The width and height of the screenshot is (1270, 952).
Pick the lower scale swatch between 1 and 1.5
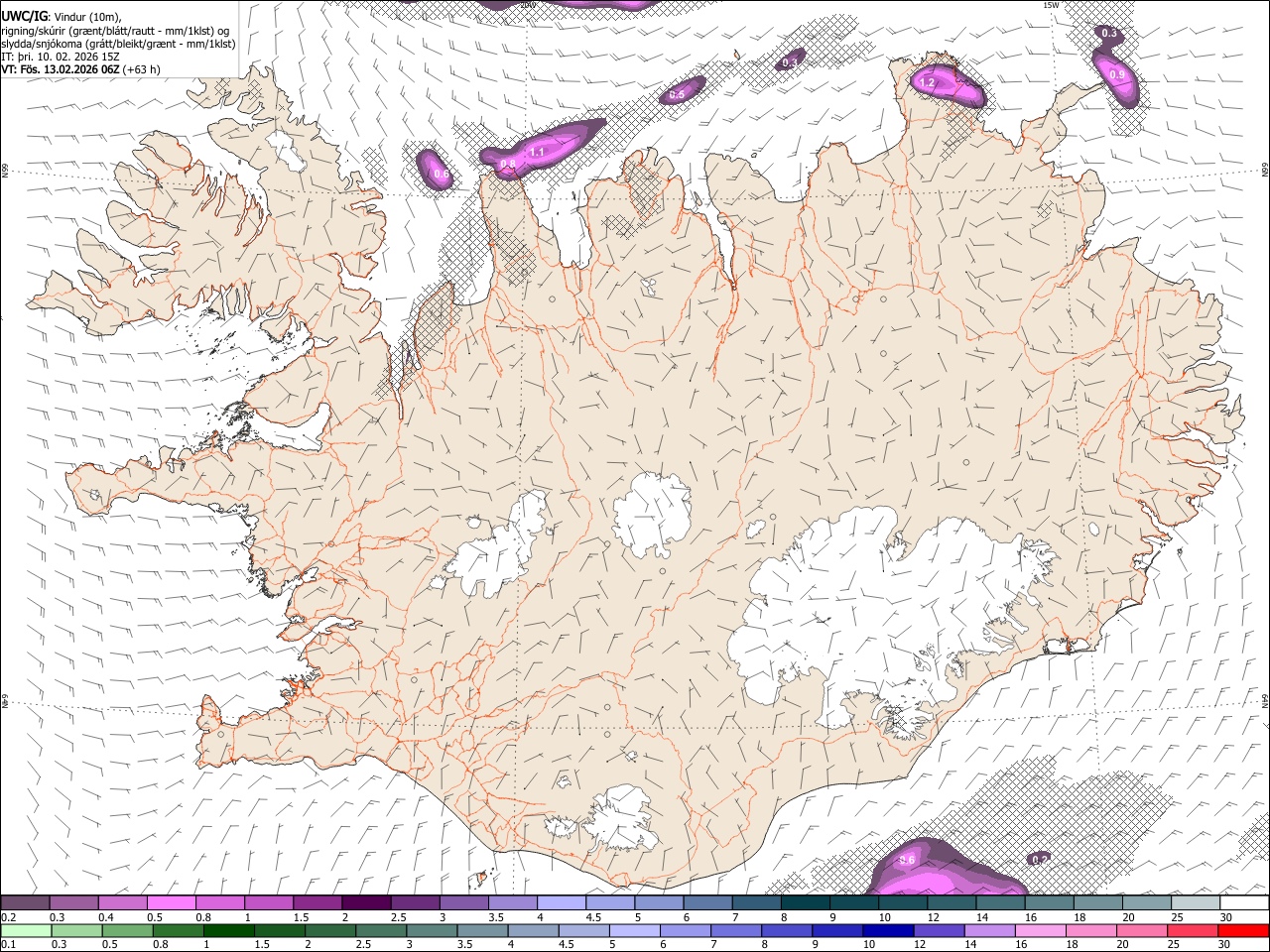tap(229, 931)
